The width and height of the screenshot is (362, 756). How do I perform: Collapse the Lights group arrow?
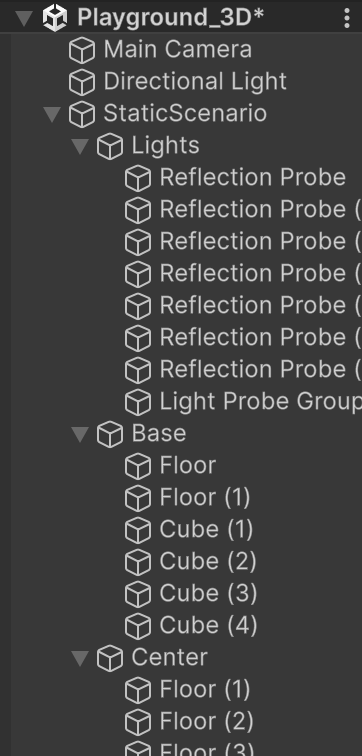[x=80, y=146]
